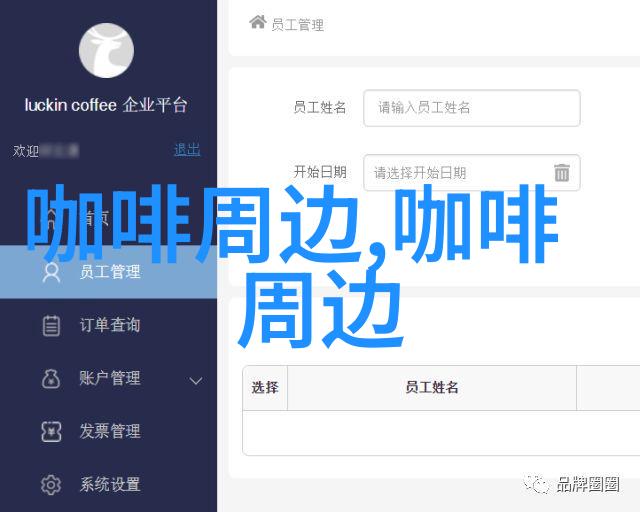Image resolution: width=640 pixels, height=512 pixels.
Task: Open the 请选择开始日期 date picker field
Action: [471, 172]
